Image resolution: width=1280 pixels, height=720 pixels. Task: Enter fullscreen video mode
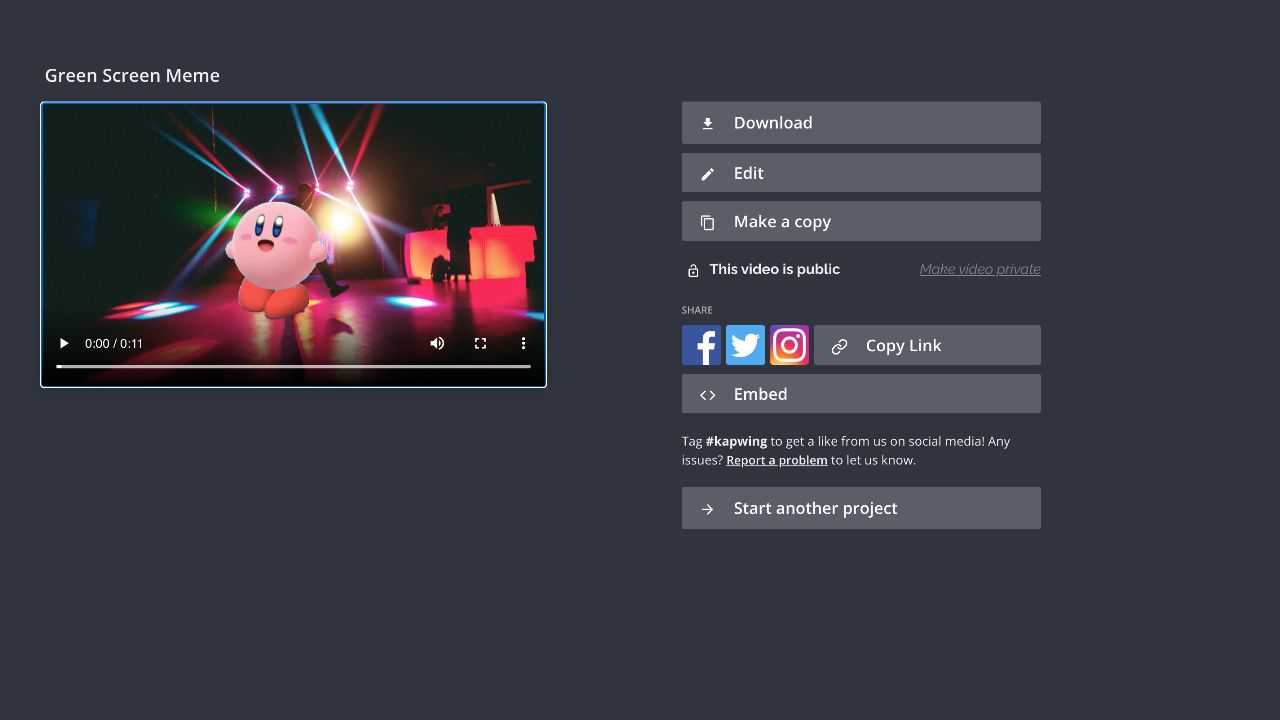(x=480, y=343)
